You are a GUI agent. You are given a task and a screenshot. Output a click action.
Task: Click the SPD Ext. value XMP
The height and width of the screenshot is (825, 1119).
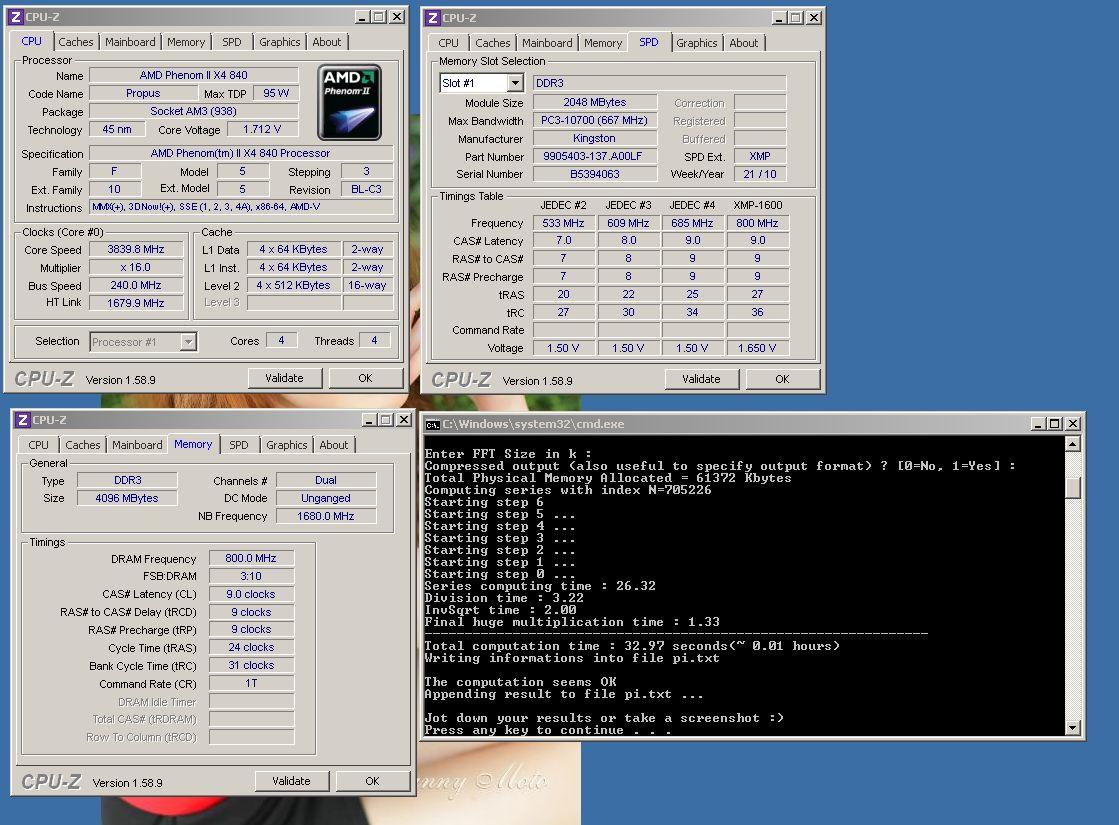coord(760,156)
